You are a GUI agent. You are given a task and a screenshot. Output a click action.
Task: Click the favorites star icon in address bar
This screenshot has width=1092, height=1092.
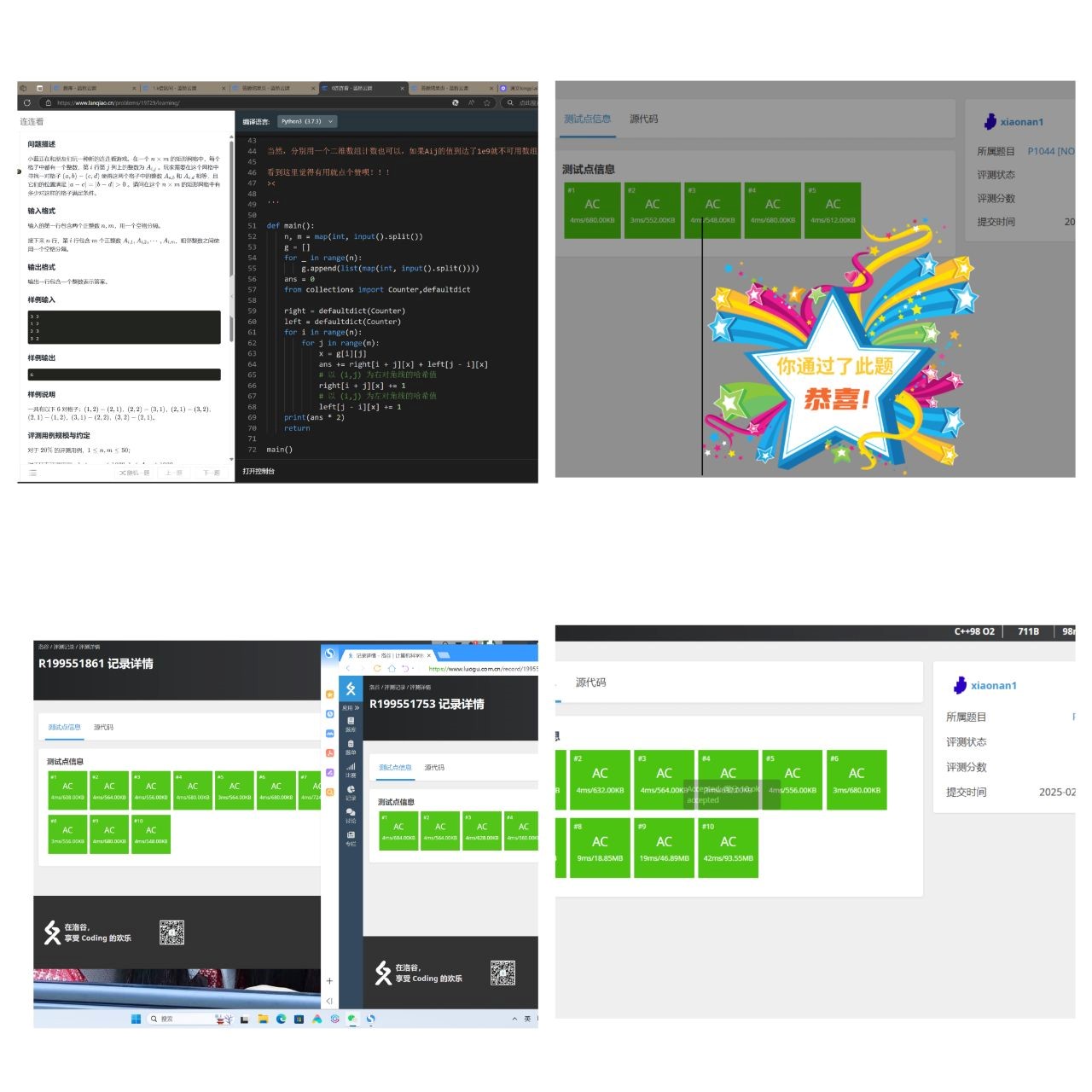(487, 102)
